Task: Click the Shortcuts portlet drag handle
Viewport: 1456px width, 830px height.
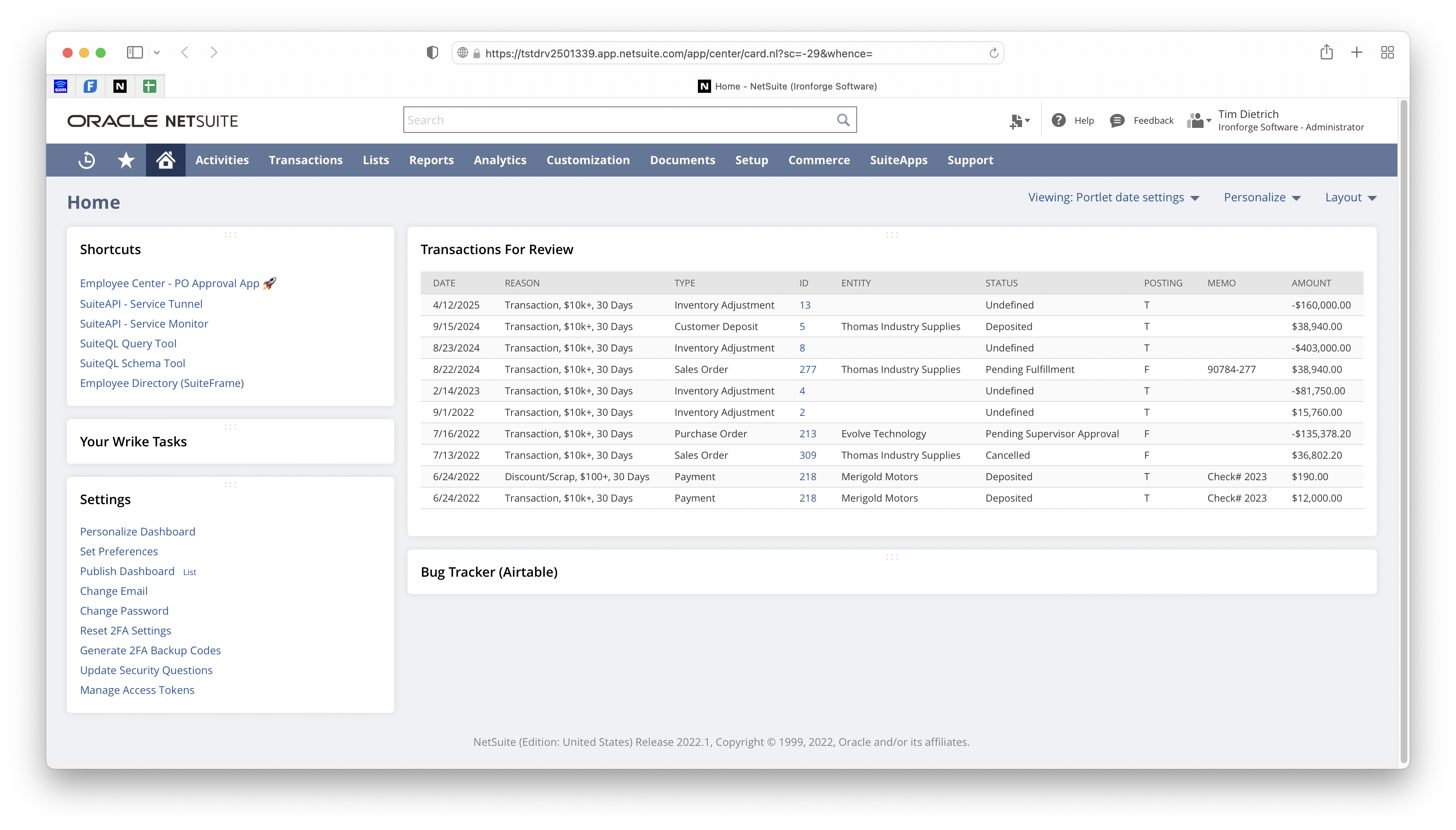Action: point(230,234)
